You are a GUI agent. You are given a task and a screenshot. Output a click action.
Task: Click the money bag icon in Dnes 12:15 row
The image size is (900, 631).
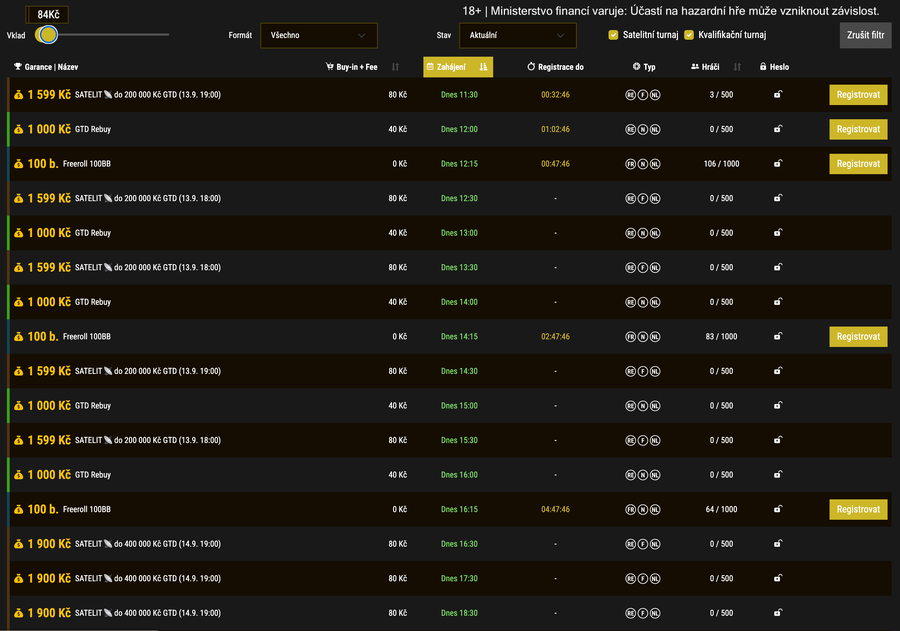(18, 164)
